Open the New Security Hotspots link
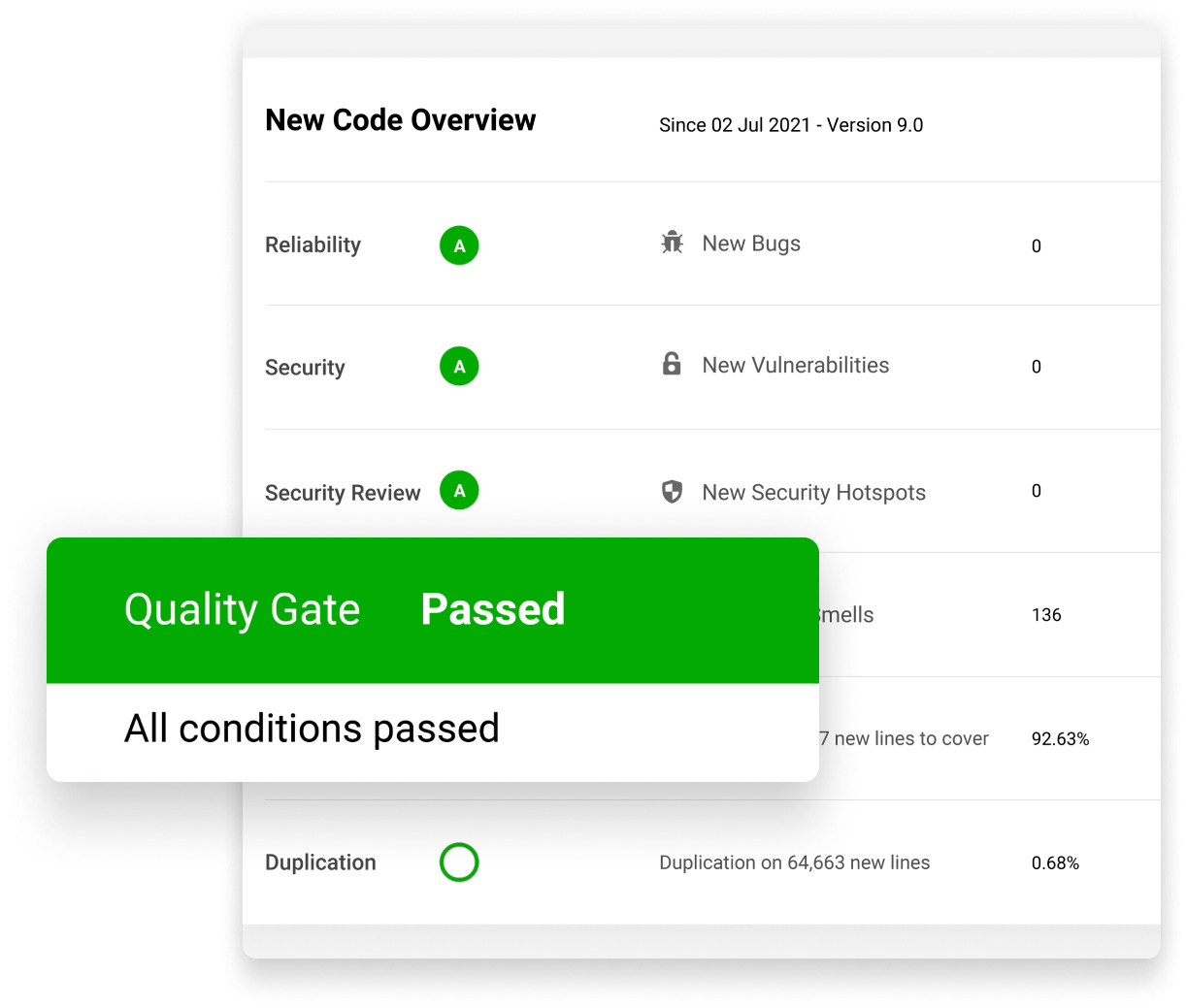Screen dimensions: 1186x1008 click(x=813, y=493)
